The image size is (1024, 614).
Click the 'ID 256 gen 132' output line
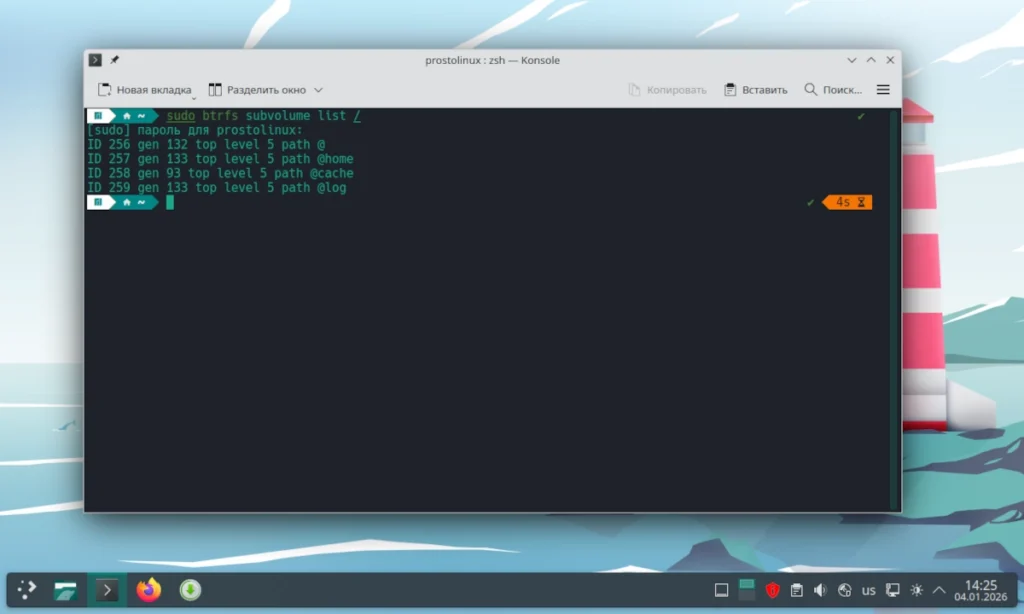206,144
